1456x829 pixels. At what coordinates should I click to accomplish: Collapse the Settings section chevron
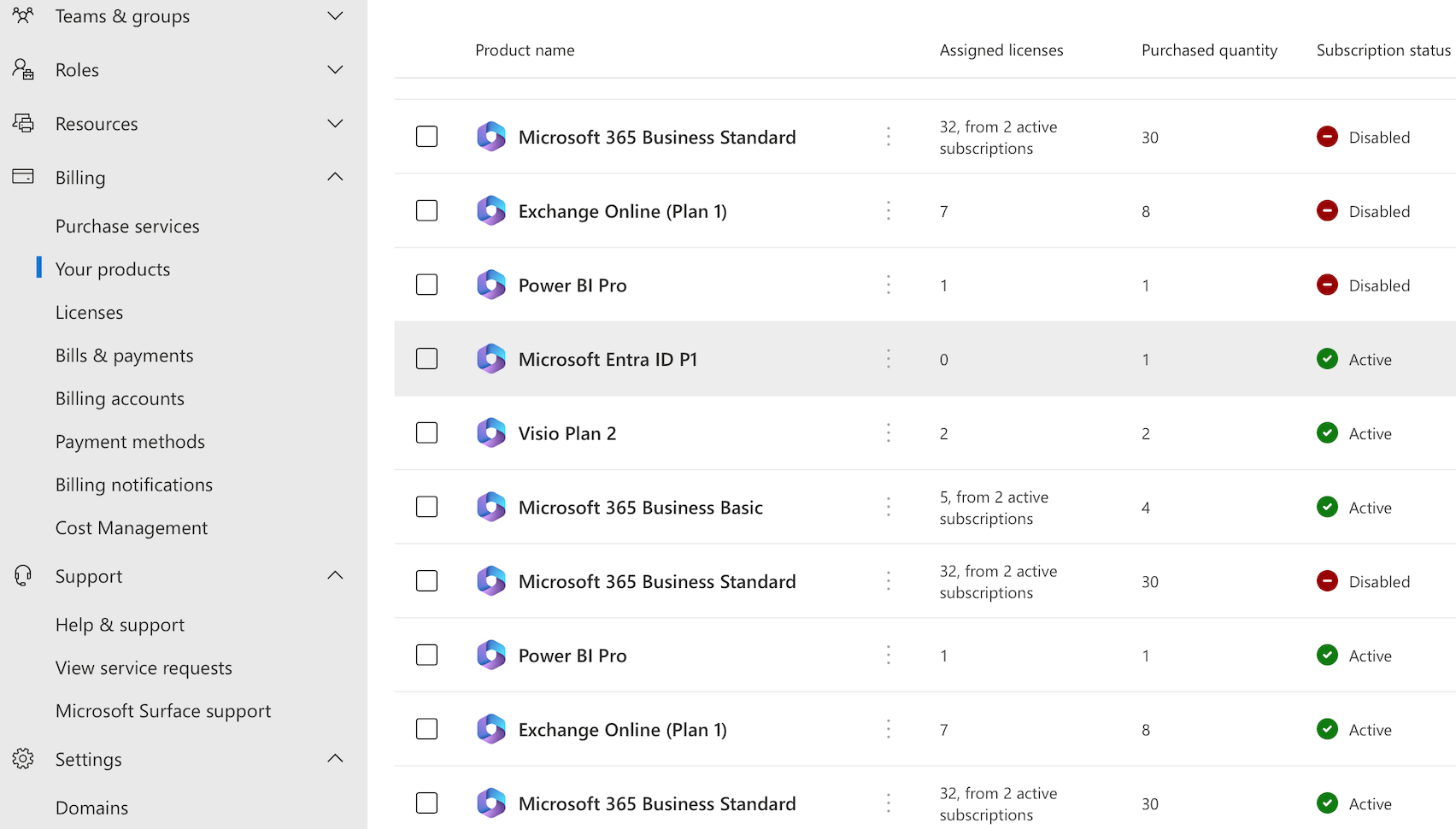coord(335,758)
